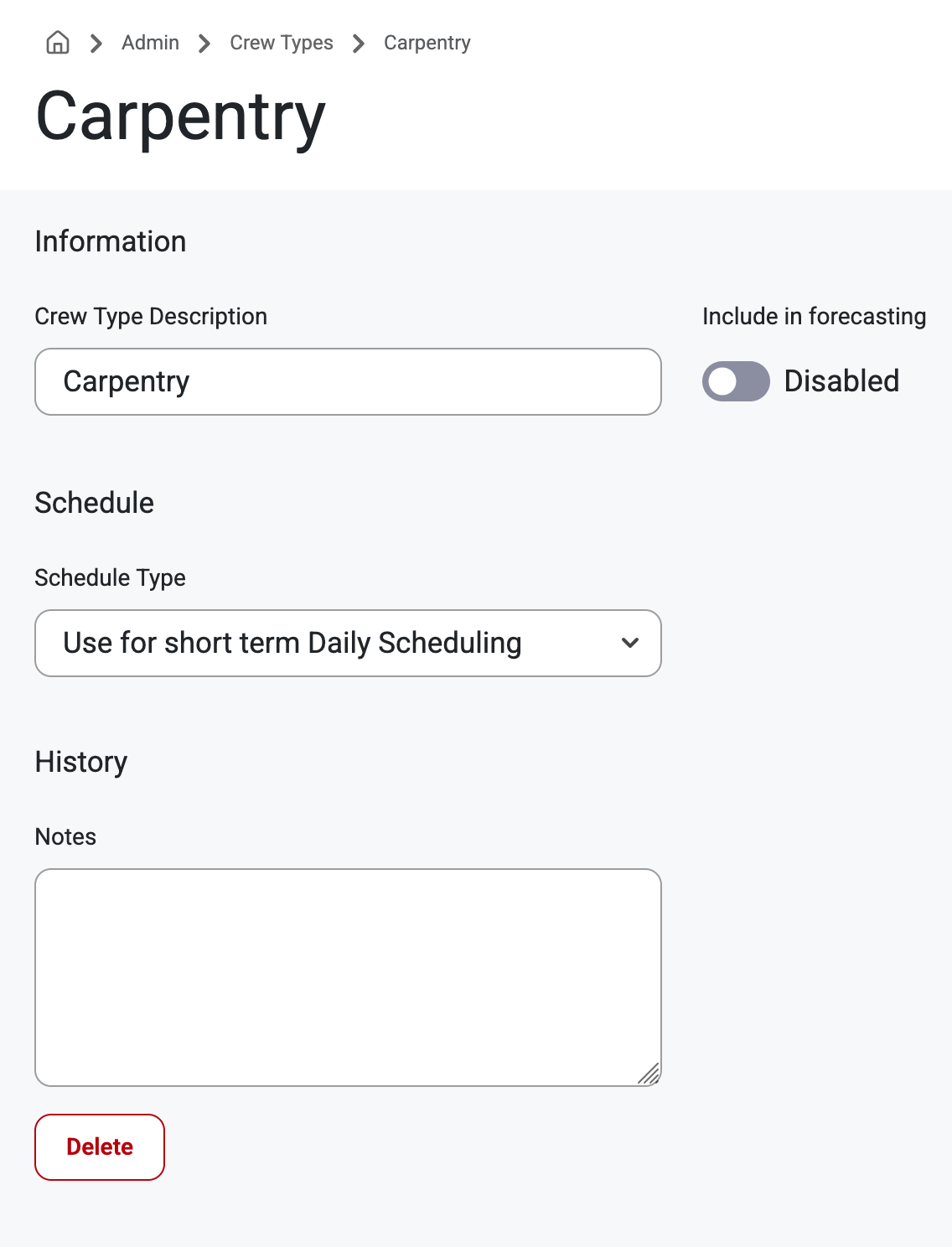This screenshot has height=1247, width=952.
Task: Click the dropdown arrow in Schedule Type
Action: pos(630,643)
